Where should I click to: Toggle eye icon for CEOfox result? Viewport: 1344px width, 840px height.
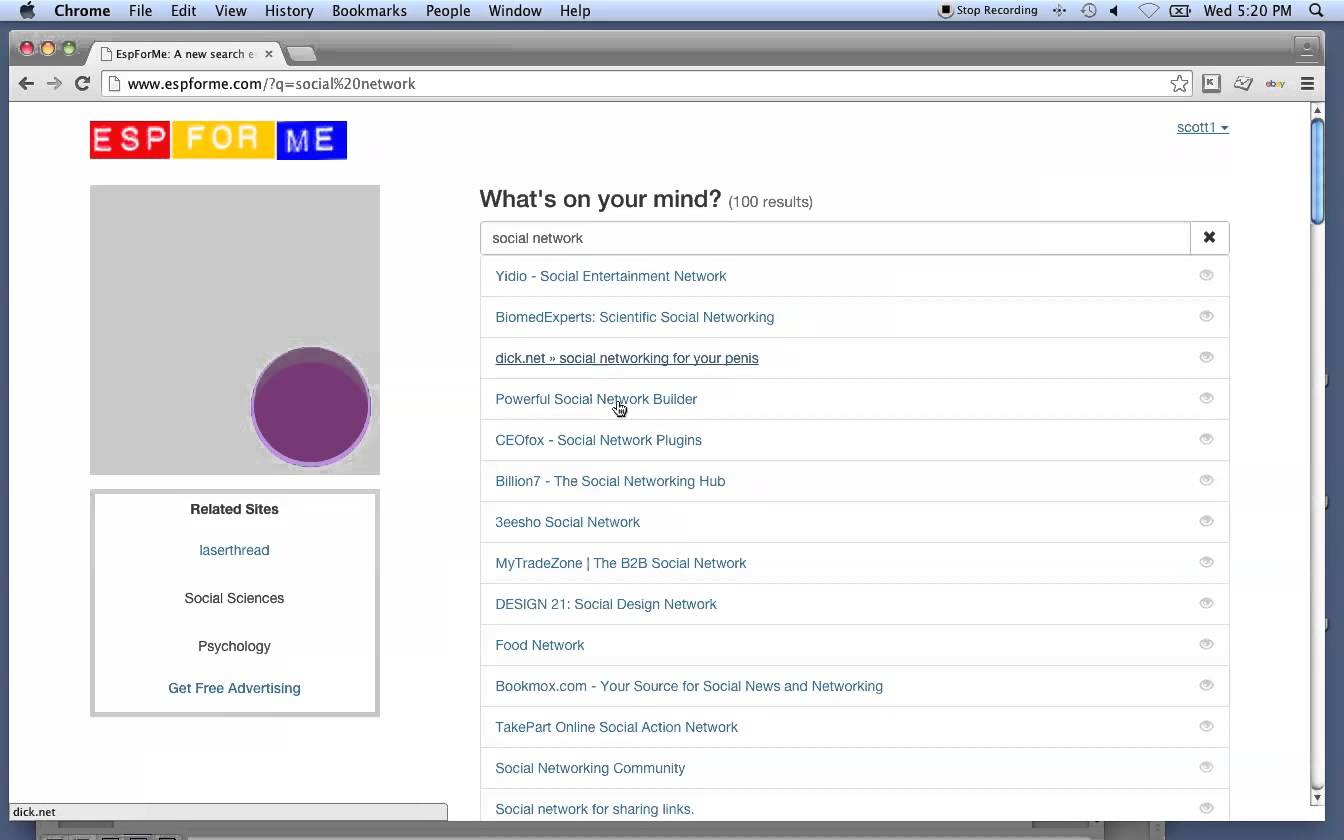point(1206,439)
